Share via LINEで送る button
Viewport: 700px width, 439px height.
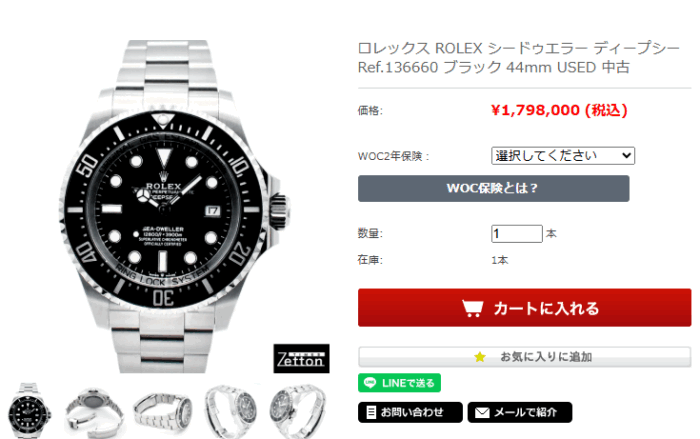399,383
